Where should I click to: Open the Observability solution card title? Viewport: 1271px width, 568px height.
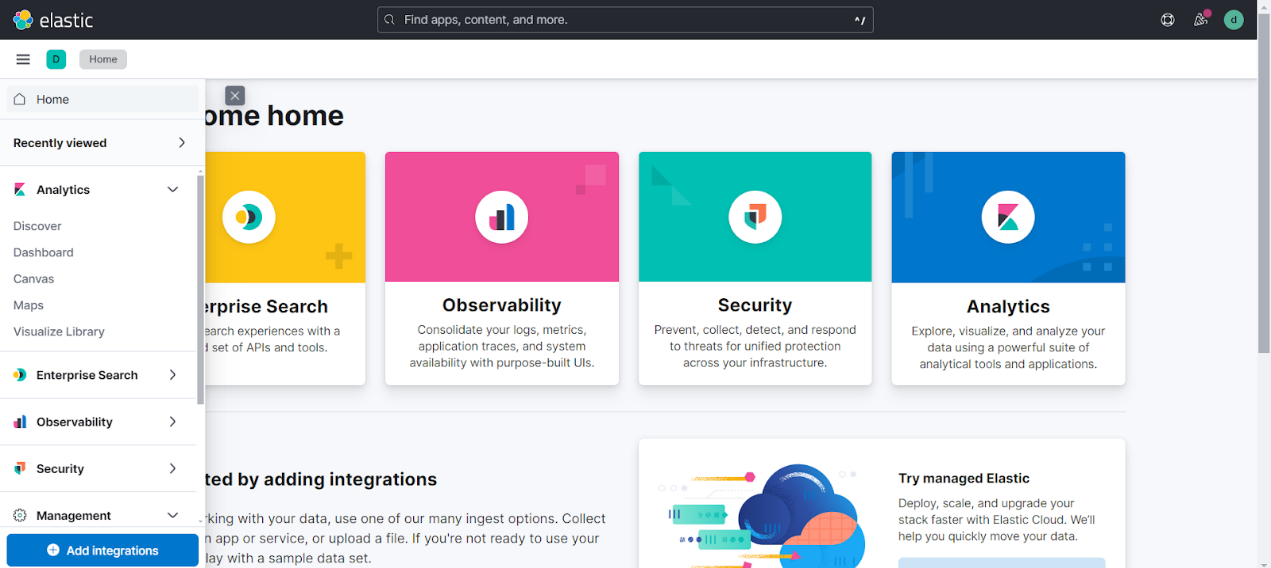[502, 305]
